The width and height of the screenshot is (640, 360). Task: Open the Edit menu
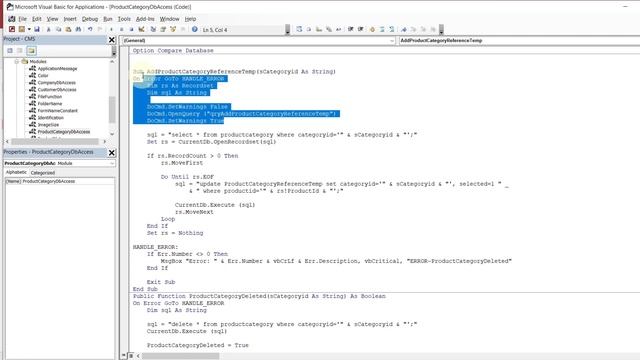(x=36, y=19)
